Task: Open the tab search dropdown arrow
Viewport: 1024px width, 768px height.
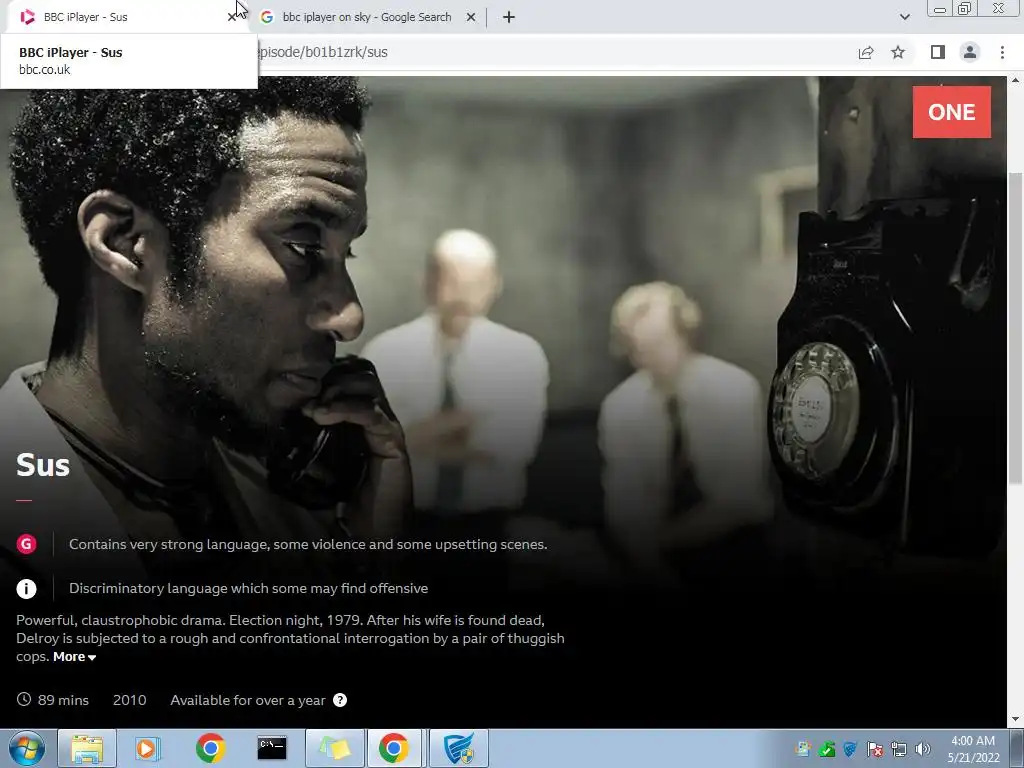Action: (x=904, y=17)
